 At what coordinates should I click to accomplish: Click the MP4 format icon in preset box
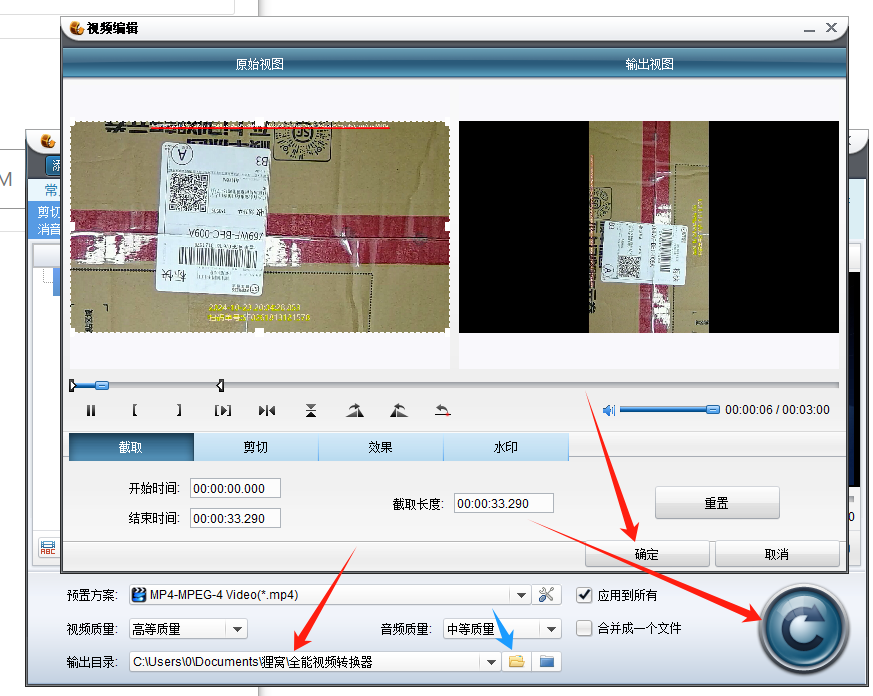[139, 595]
